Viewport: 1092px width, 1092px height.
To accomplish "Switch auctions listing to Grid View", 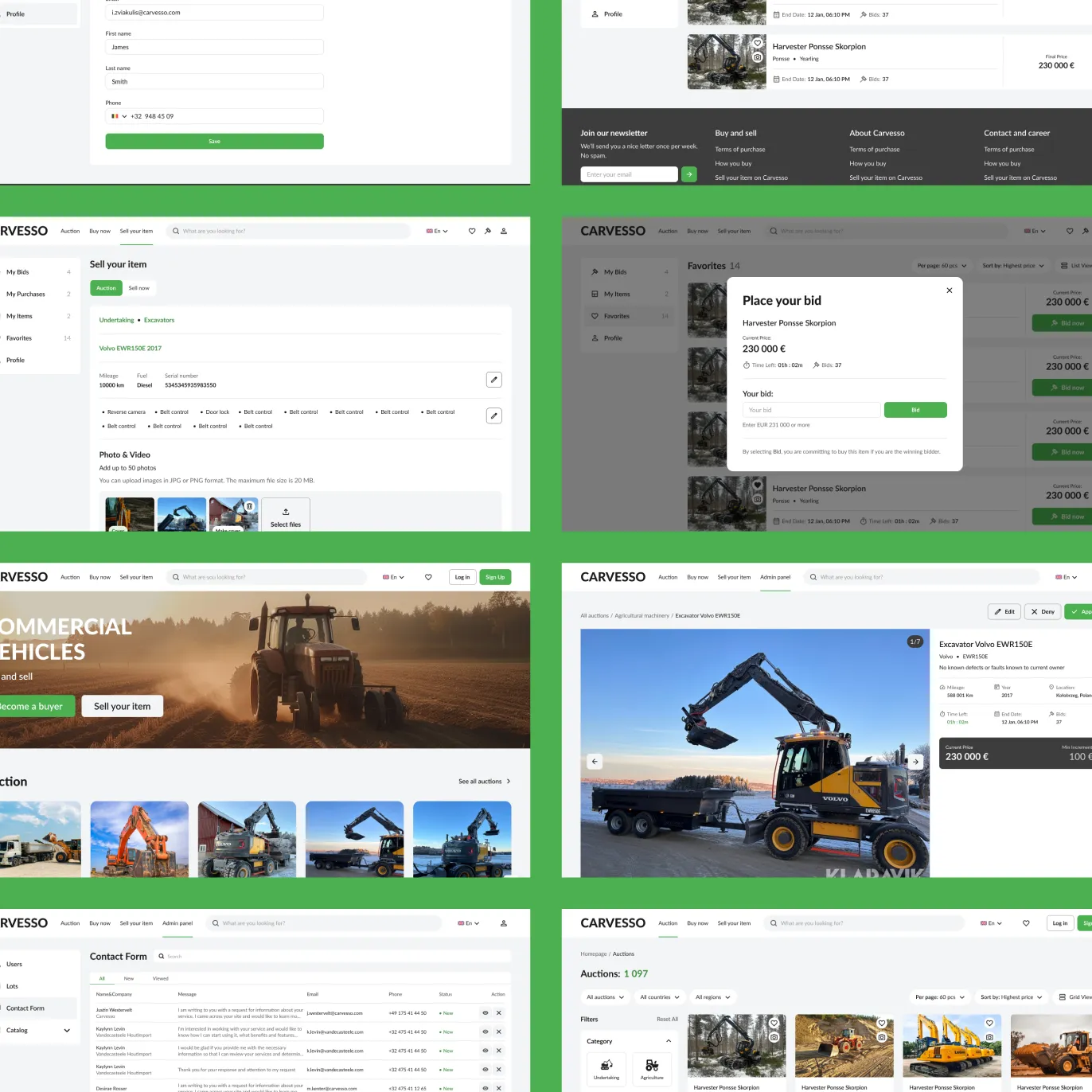I will pos(1074,997).
